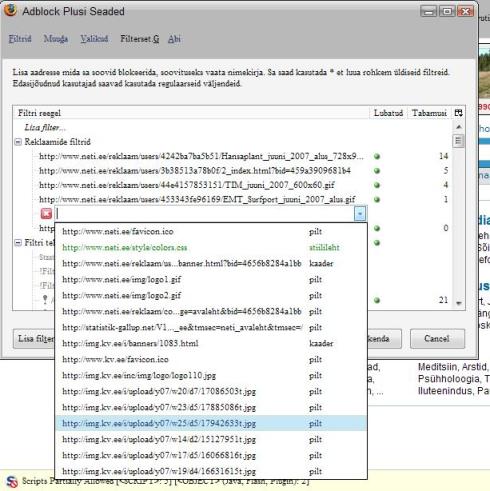Select statistik-gallup.net suggestion
490x491 pixels.
point(211,328)
